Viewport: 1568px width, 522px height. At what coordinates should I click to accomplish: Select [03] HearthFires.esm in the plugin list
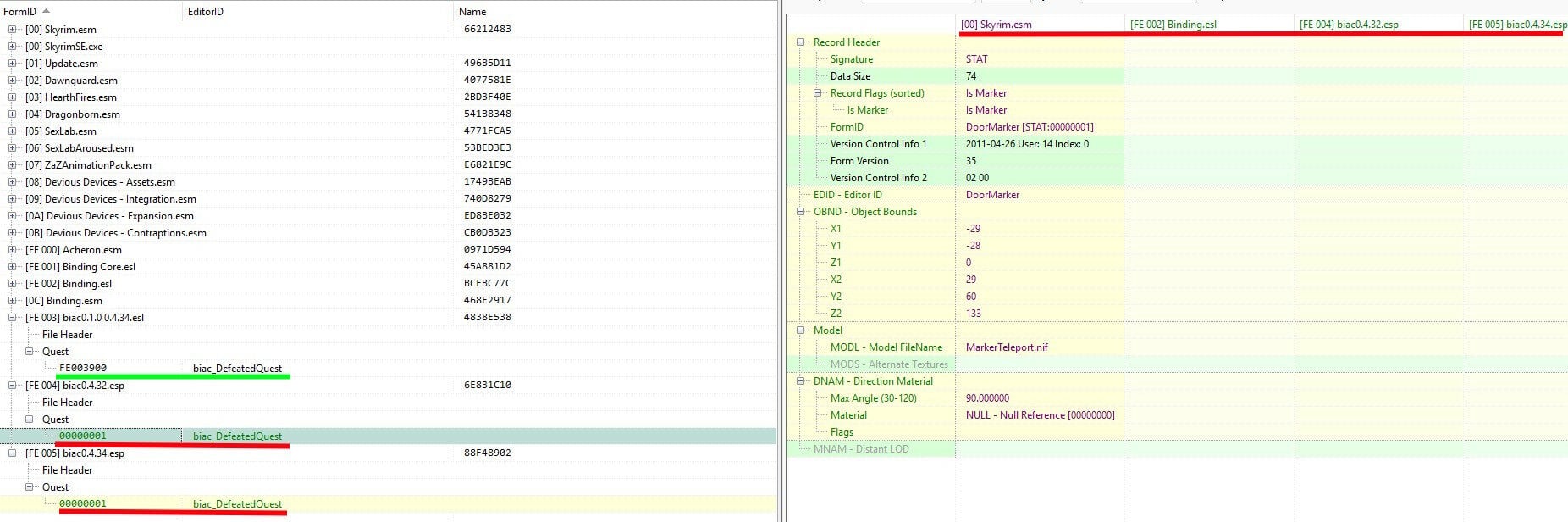coord(71,97)
